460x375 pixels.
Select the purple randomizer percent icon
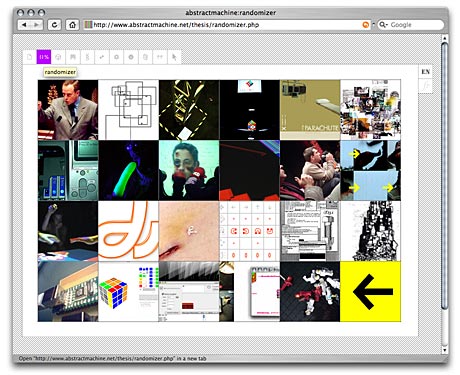tap(44, 57)
